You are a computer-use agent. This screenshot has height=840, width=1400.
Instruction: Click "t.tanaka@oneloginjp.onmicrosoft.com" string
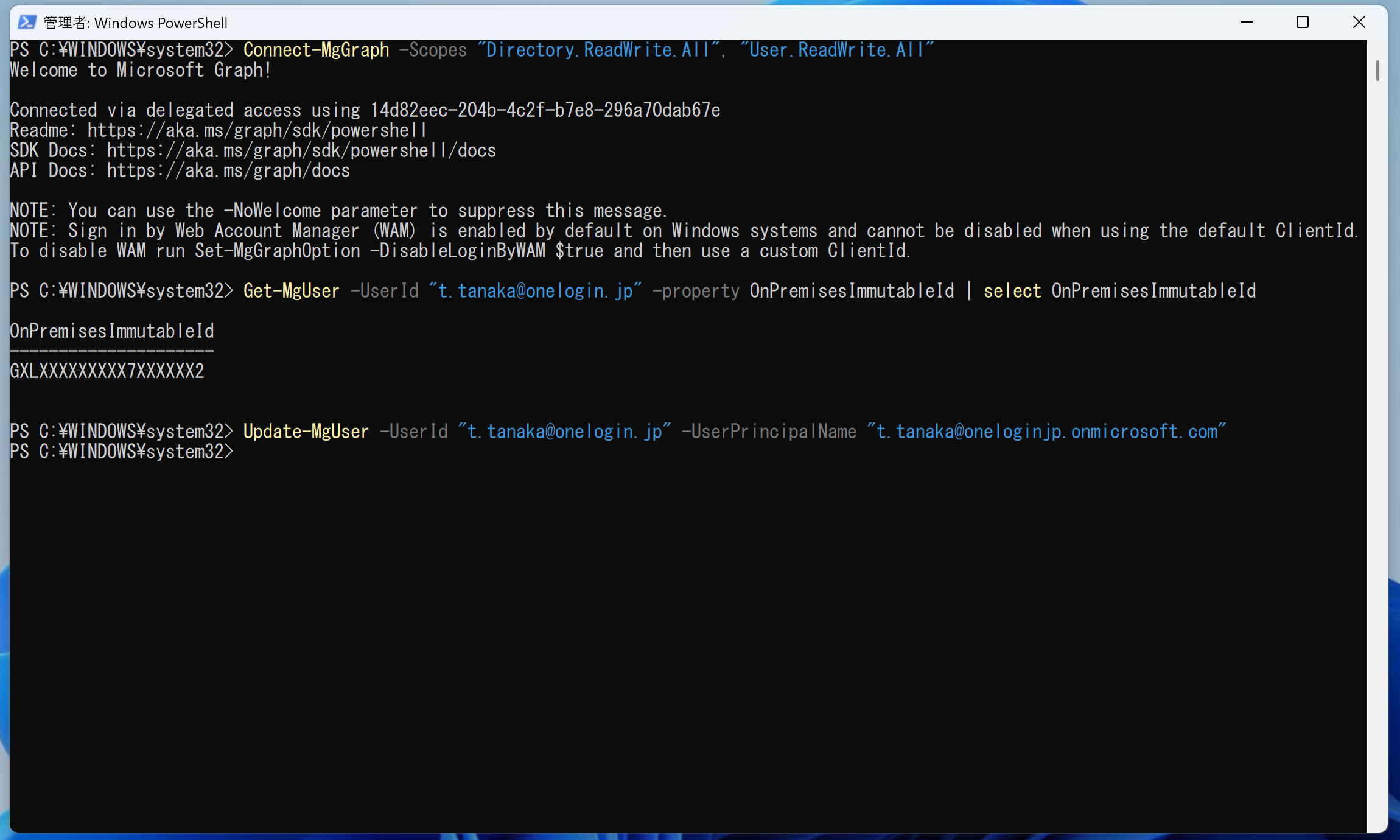coord(1047,432)
